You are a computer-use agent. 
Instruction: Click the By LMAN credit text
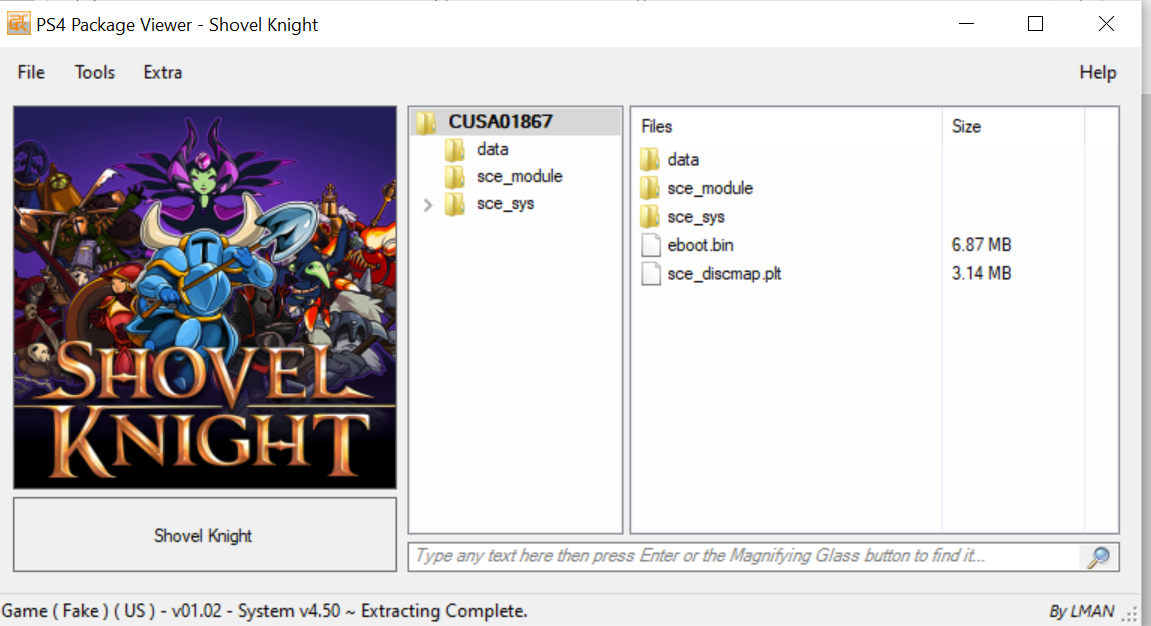pyautogui.click(x=1081, y=611)
